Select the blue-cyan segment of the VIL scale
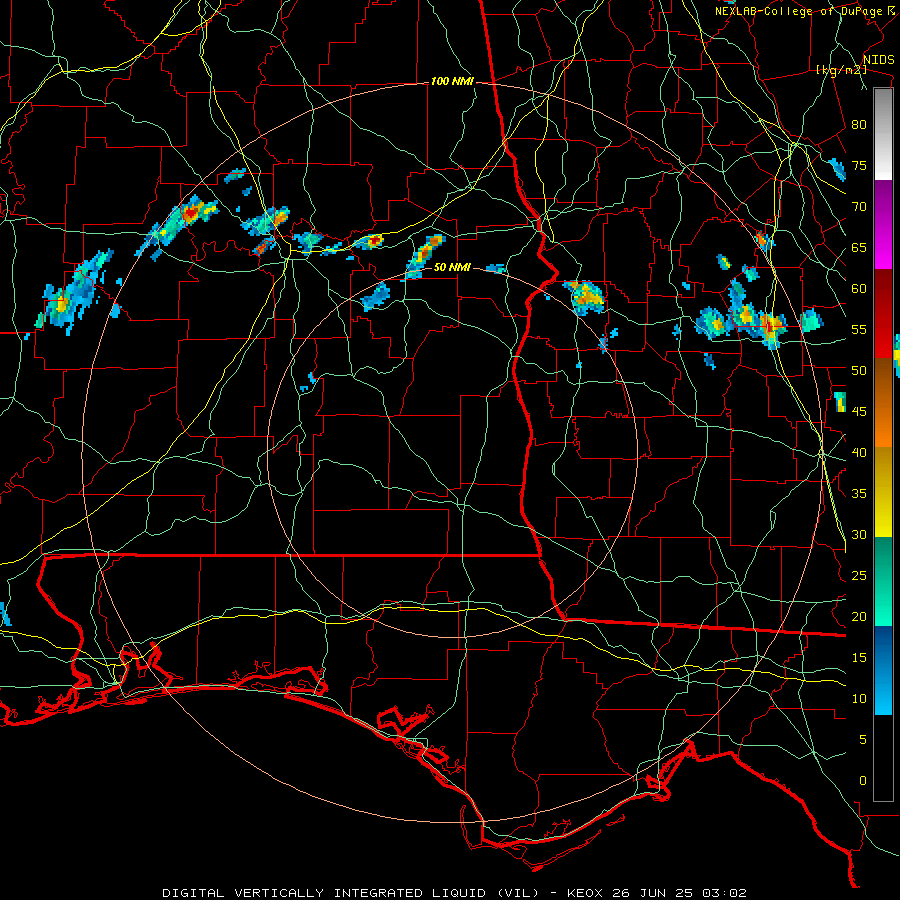 coord(883,670)
